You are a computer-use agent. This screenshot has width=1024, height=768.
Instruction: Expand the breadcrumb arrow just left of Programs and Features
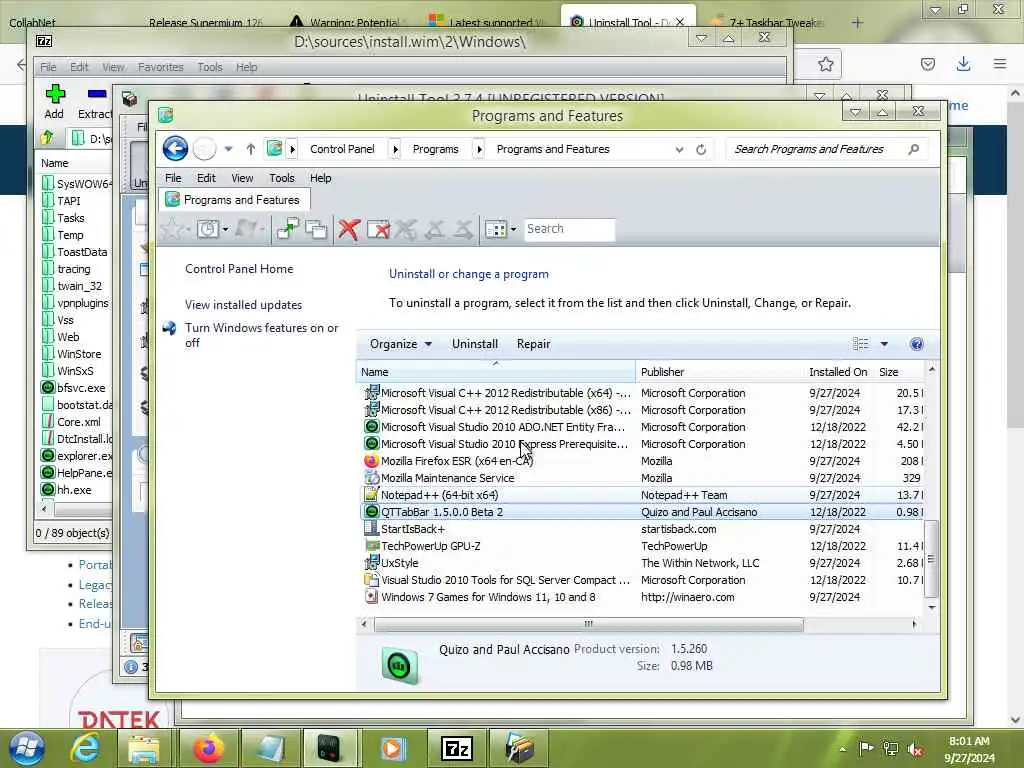tap(479, 150)
